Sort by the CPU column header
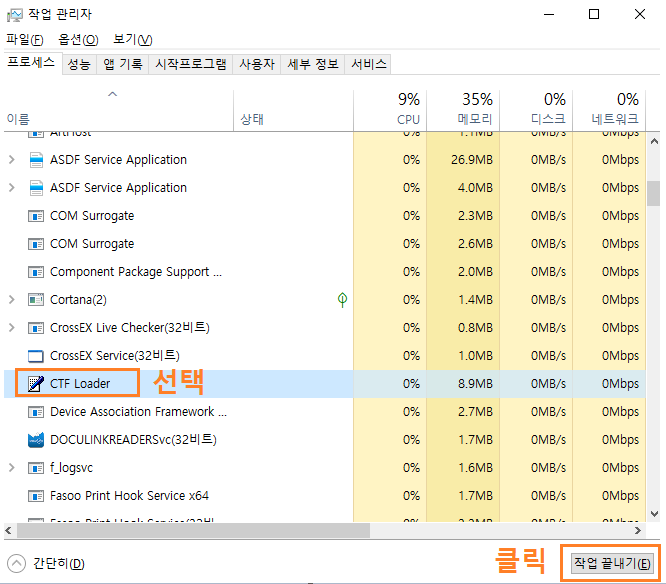The height and width of the screenshot is (584, 666). [x=390, y=110]
